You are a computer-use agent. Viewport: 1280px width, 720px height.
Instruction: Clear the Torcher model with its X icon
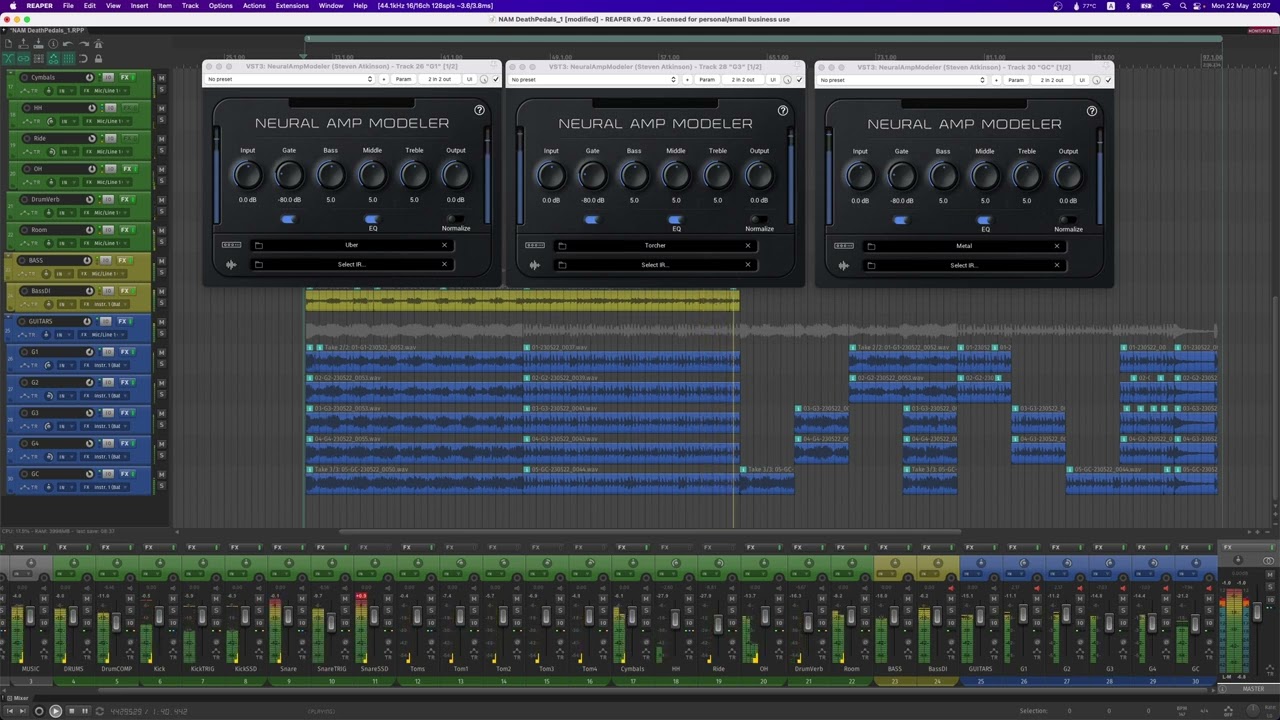pyautogui.click(x=748, y=245)
